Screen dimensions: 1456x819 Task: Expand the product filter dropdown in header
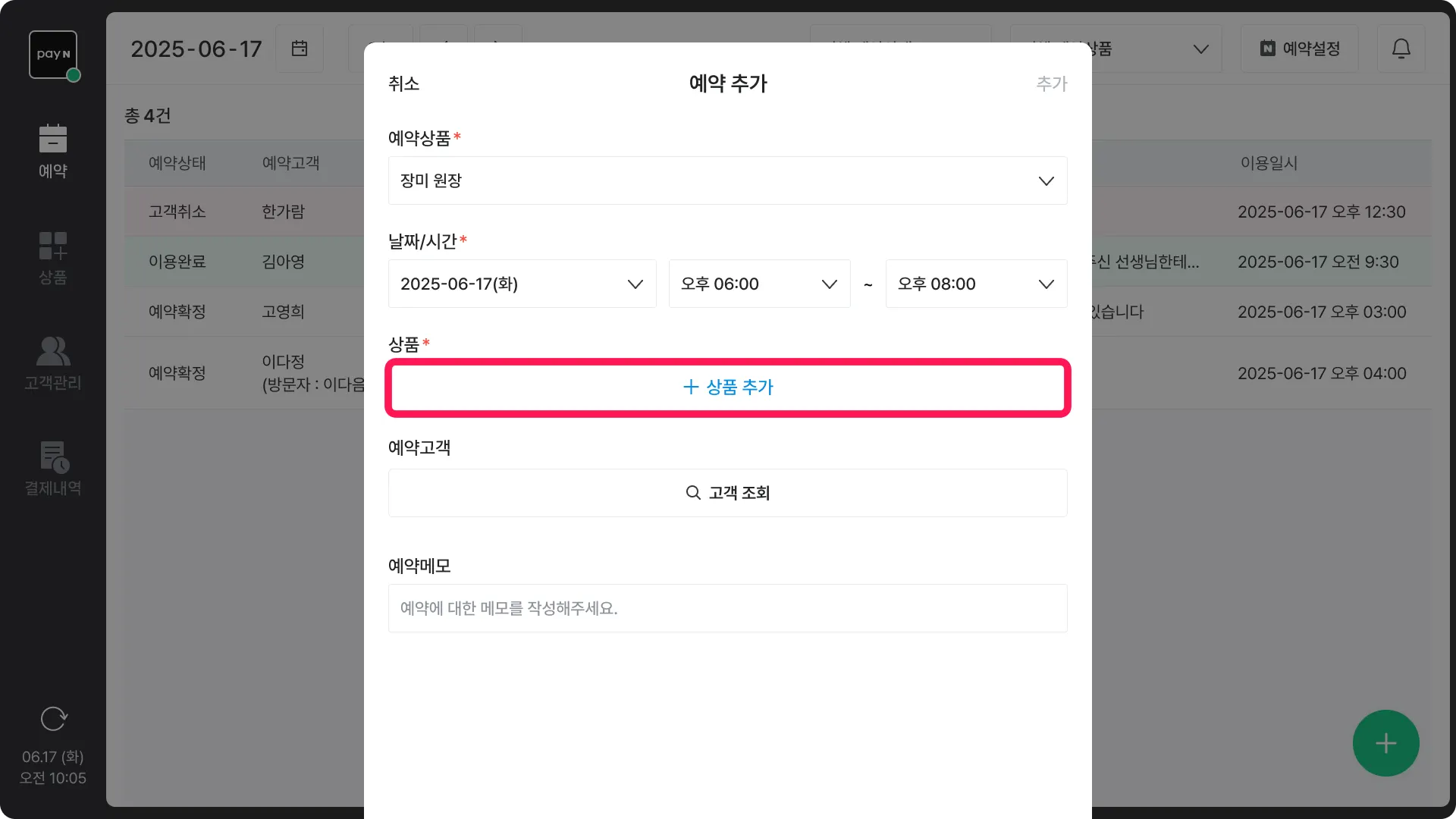pyautogui.click(x=1200, y=49)
